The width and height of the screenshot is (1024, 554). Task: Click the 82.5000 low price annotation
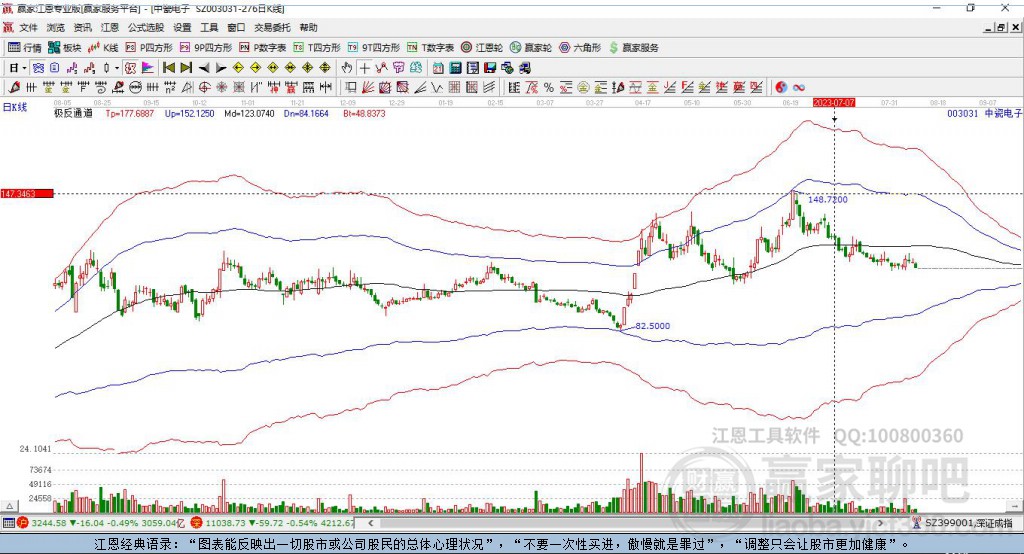pyautogui.click(x=652, y=325)
